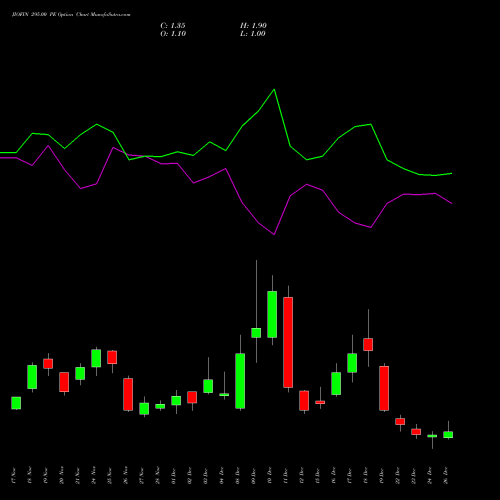
Task: Select the '28 Nov' date label
Action: click(x=158, y=476)
